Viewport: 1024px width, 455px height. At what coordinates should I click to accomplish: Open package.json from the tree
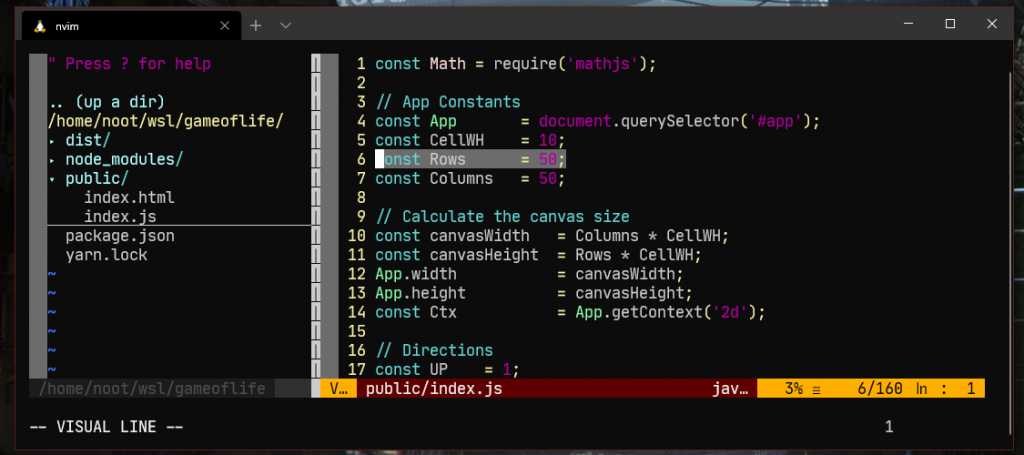[x=120, y=236]
